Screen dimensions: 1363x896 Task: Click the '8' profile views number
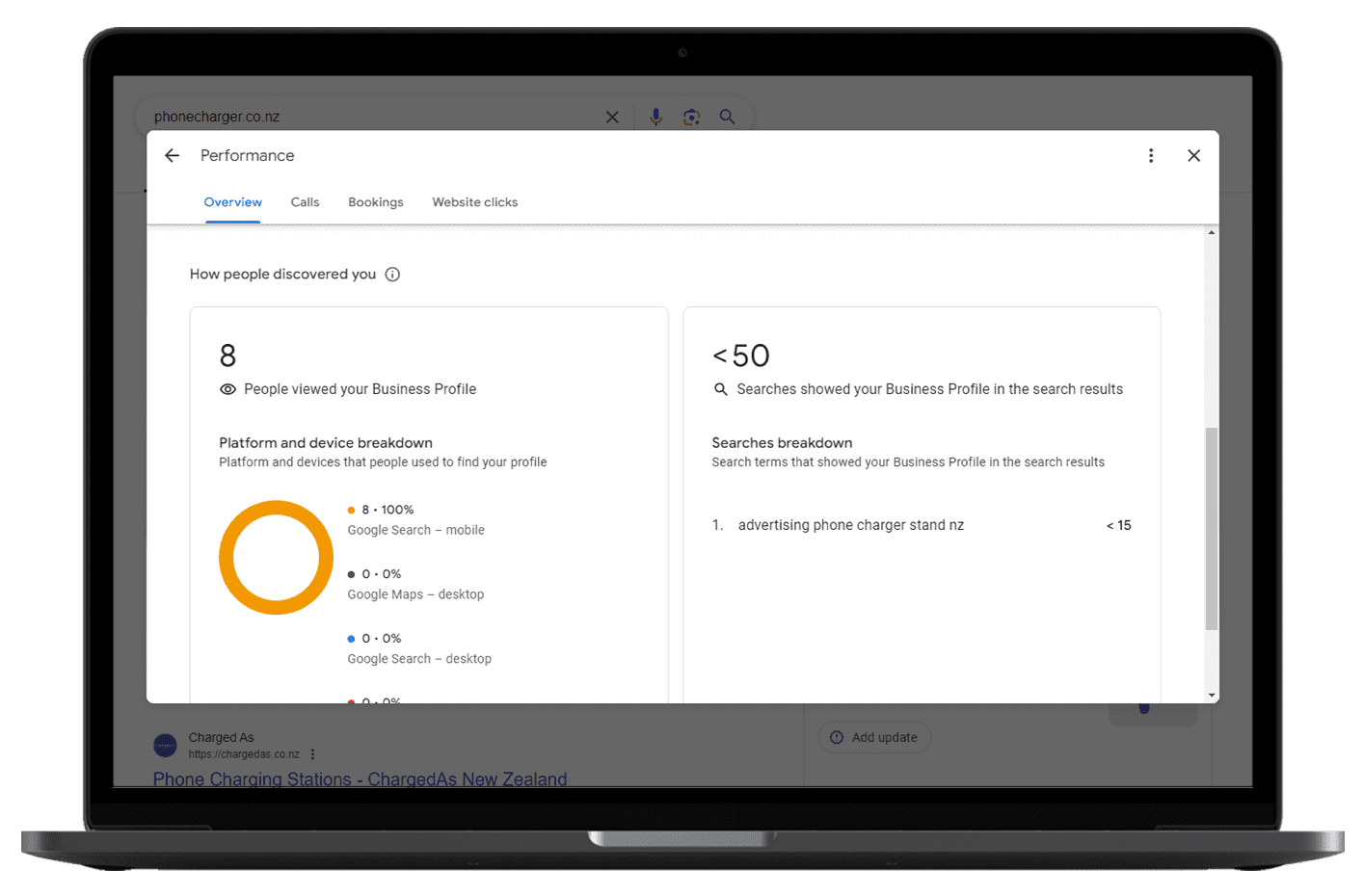[x=227, y=356]
